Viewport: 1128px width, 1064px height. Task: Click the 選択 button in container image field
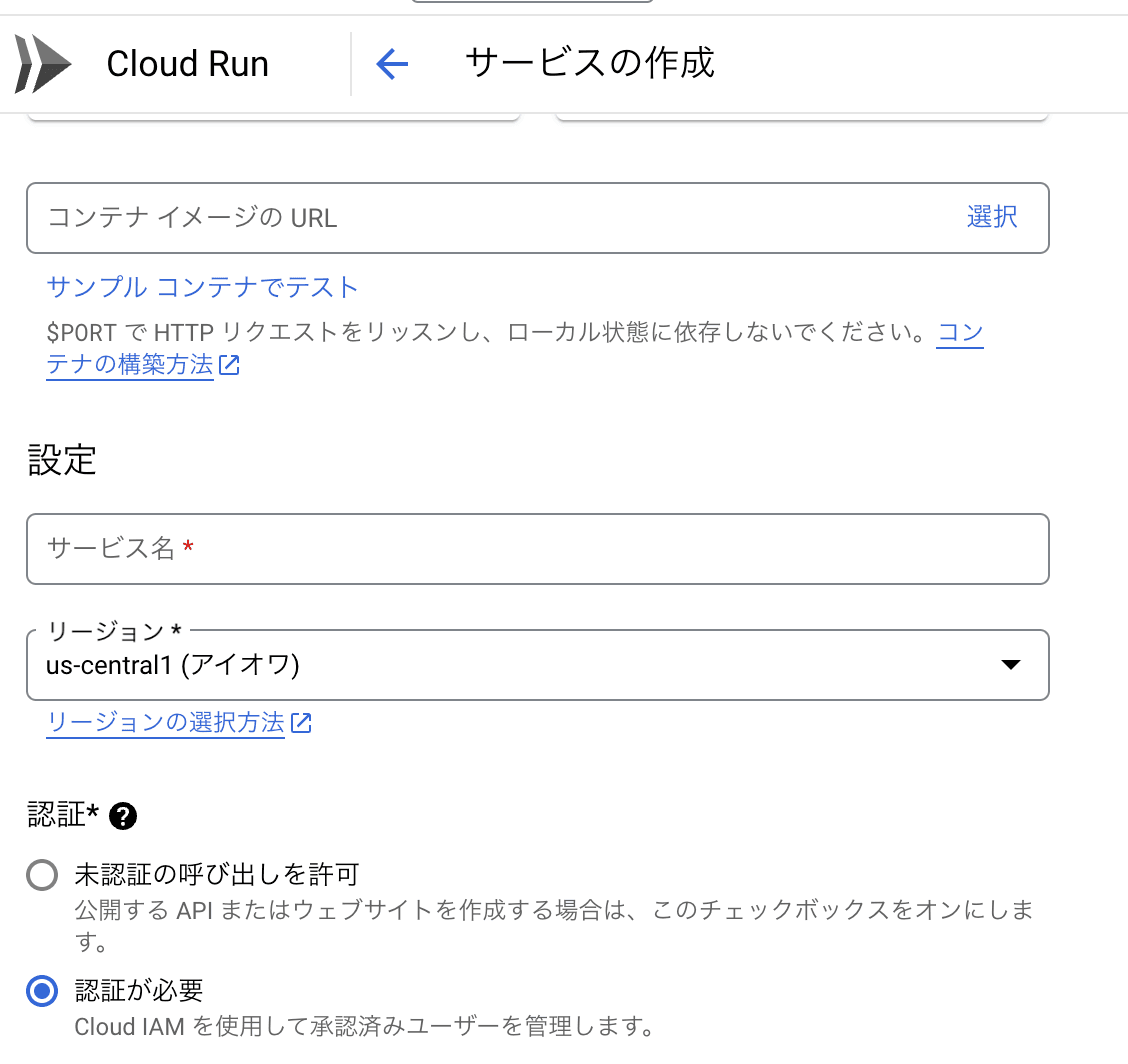(x=992, y=217)
